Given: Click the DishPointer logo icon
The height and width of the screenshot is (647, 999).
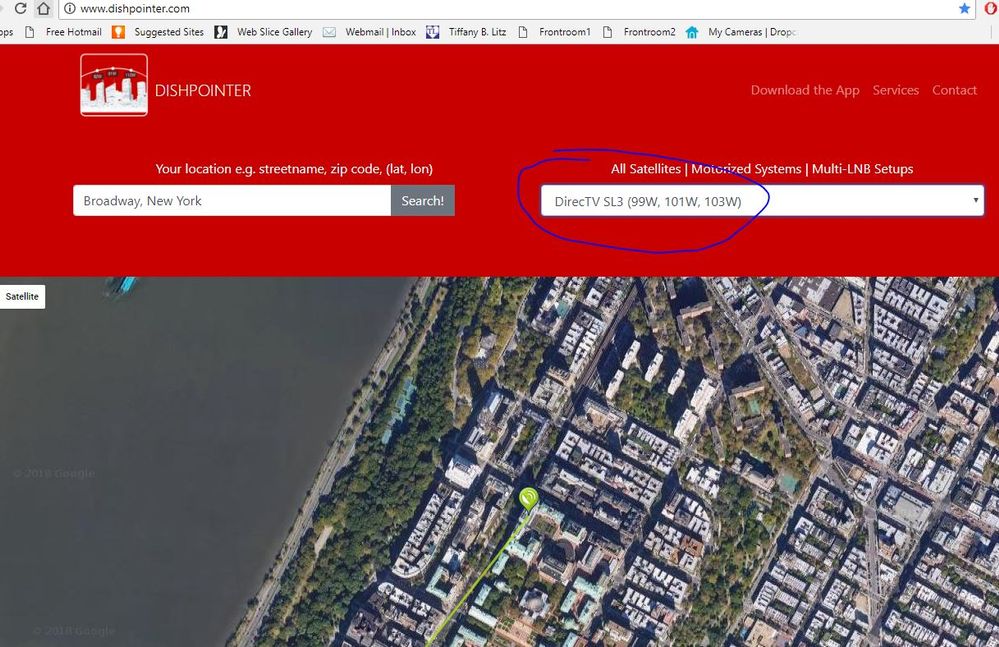Looking at the screenshot, I should [x=114, y=85].
